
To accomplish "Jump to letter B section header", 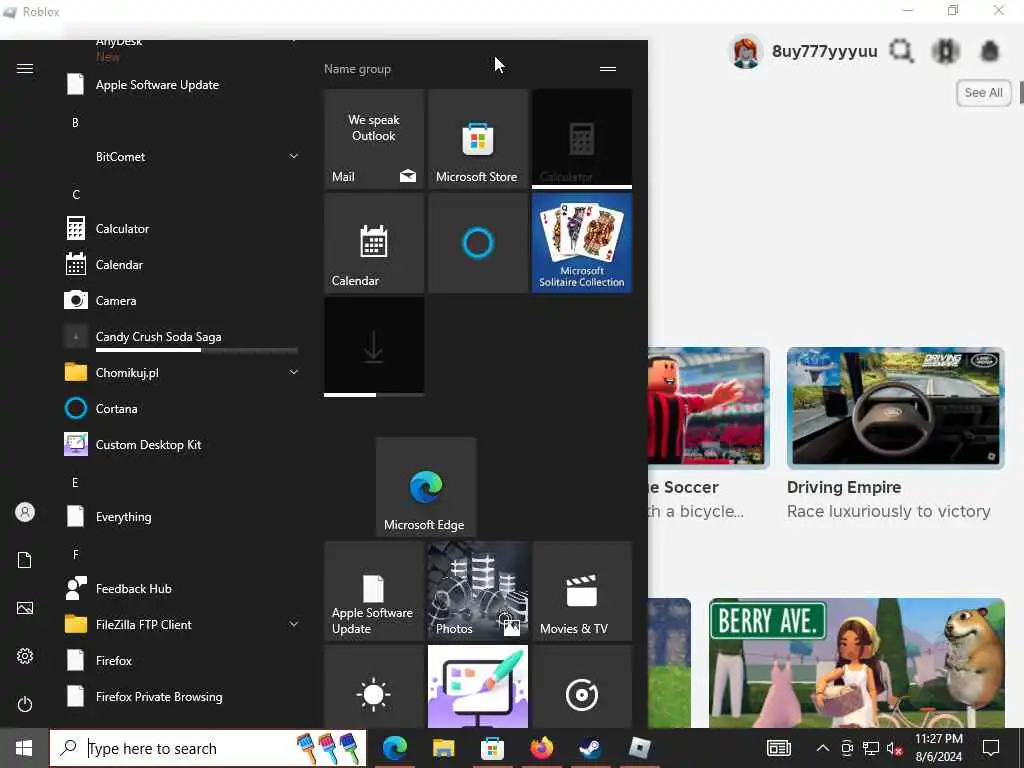I will (75, 122).
